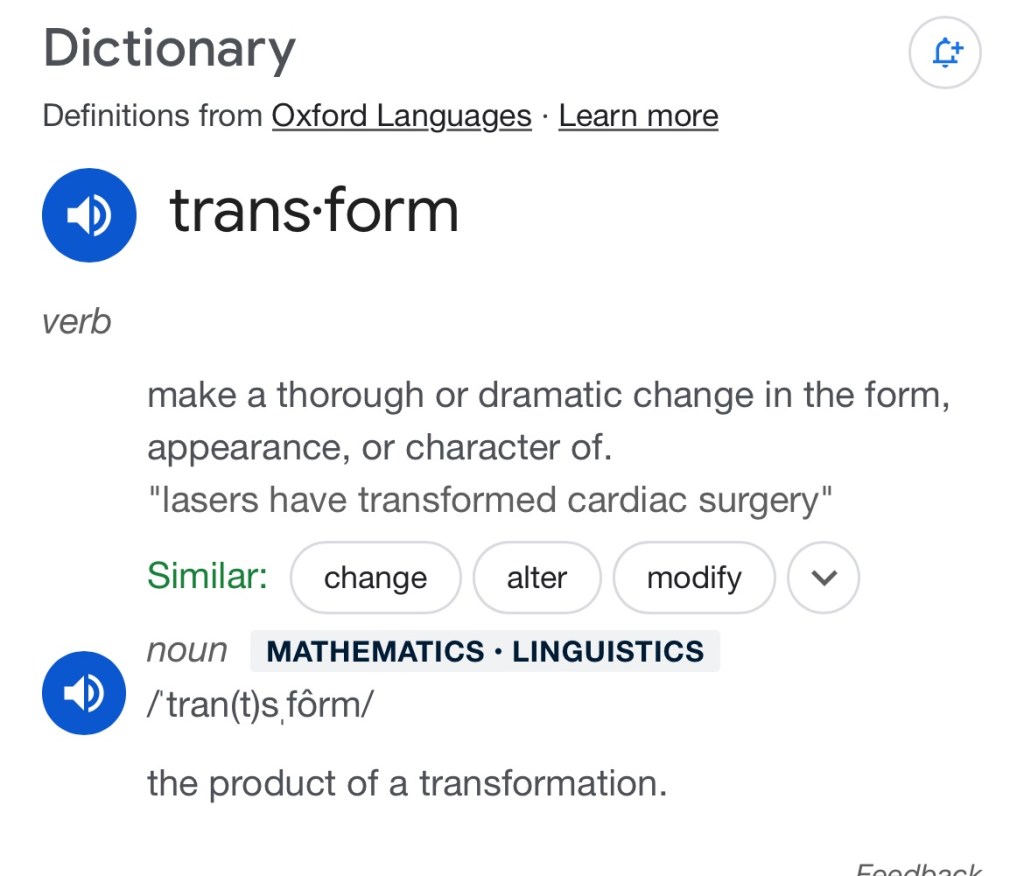Click "the product of a transformation" definition

406,783
